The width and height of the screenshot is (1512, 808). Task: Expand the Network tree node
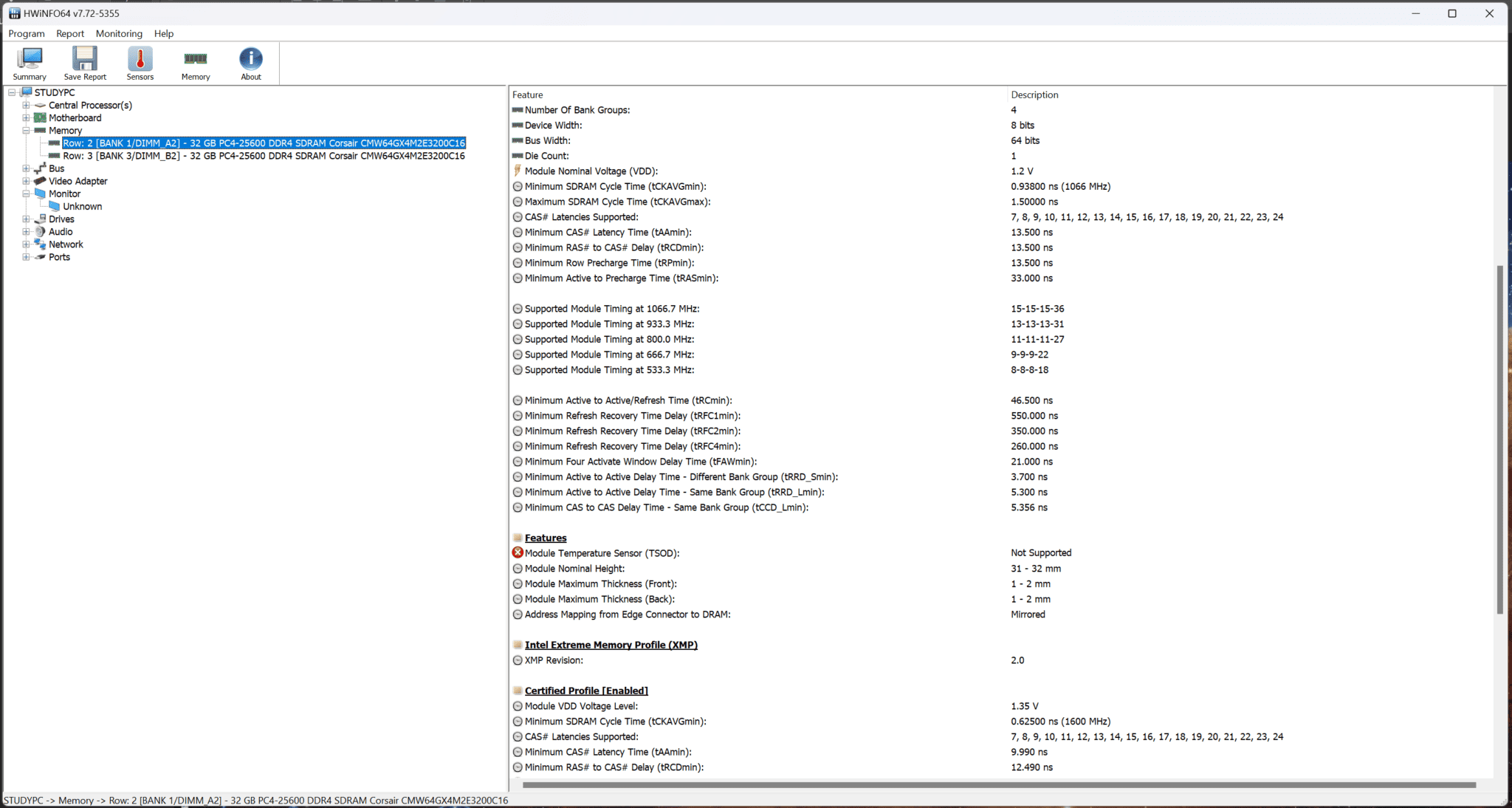(26, 244)
